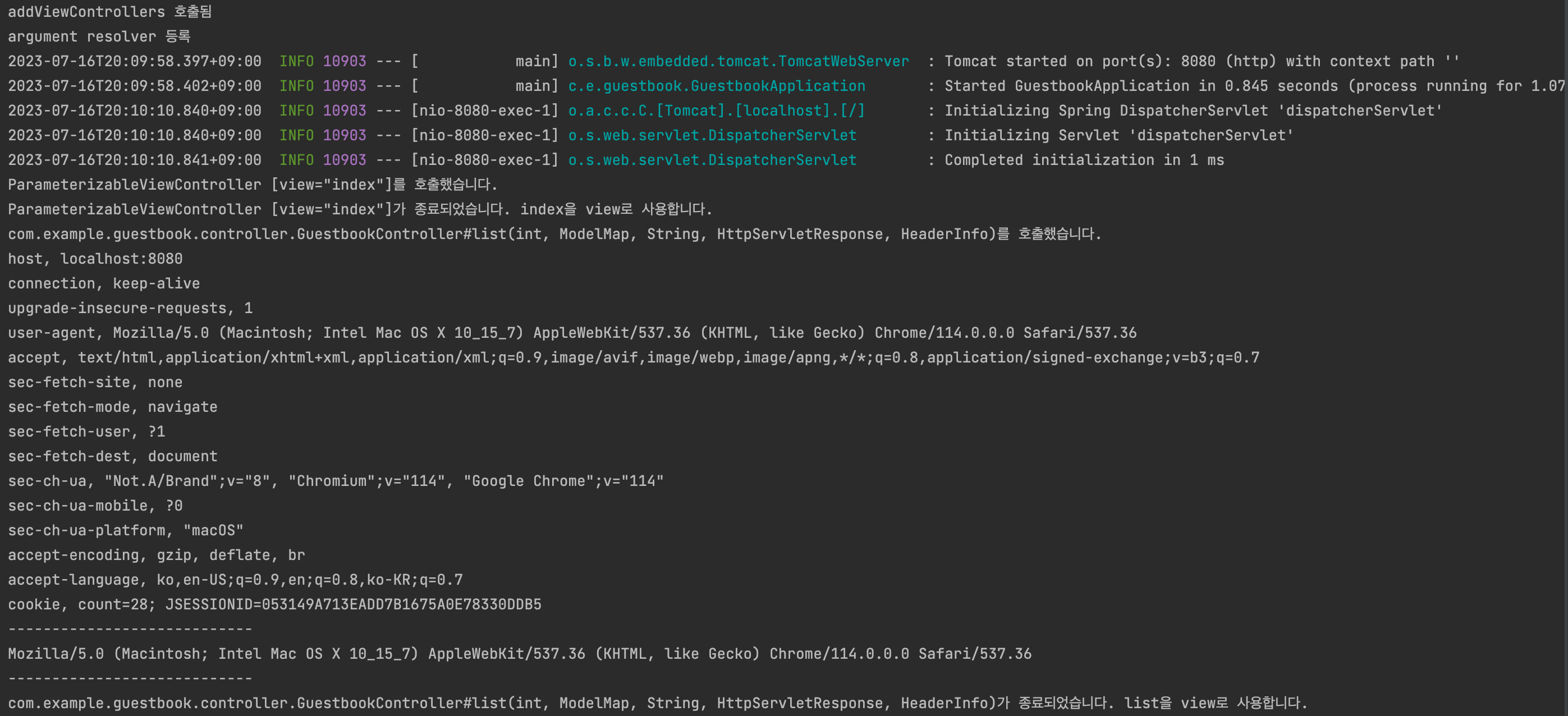Click the 'cookie, count=28; JSESSIONID' line
This screenshot has height=716, width=1568.
[x=274, y=604]
